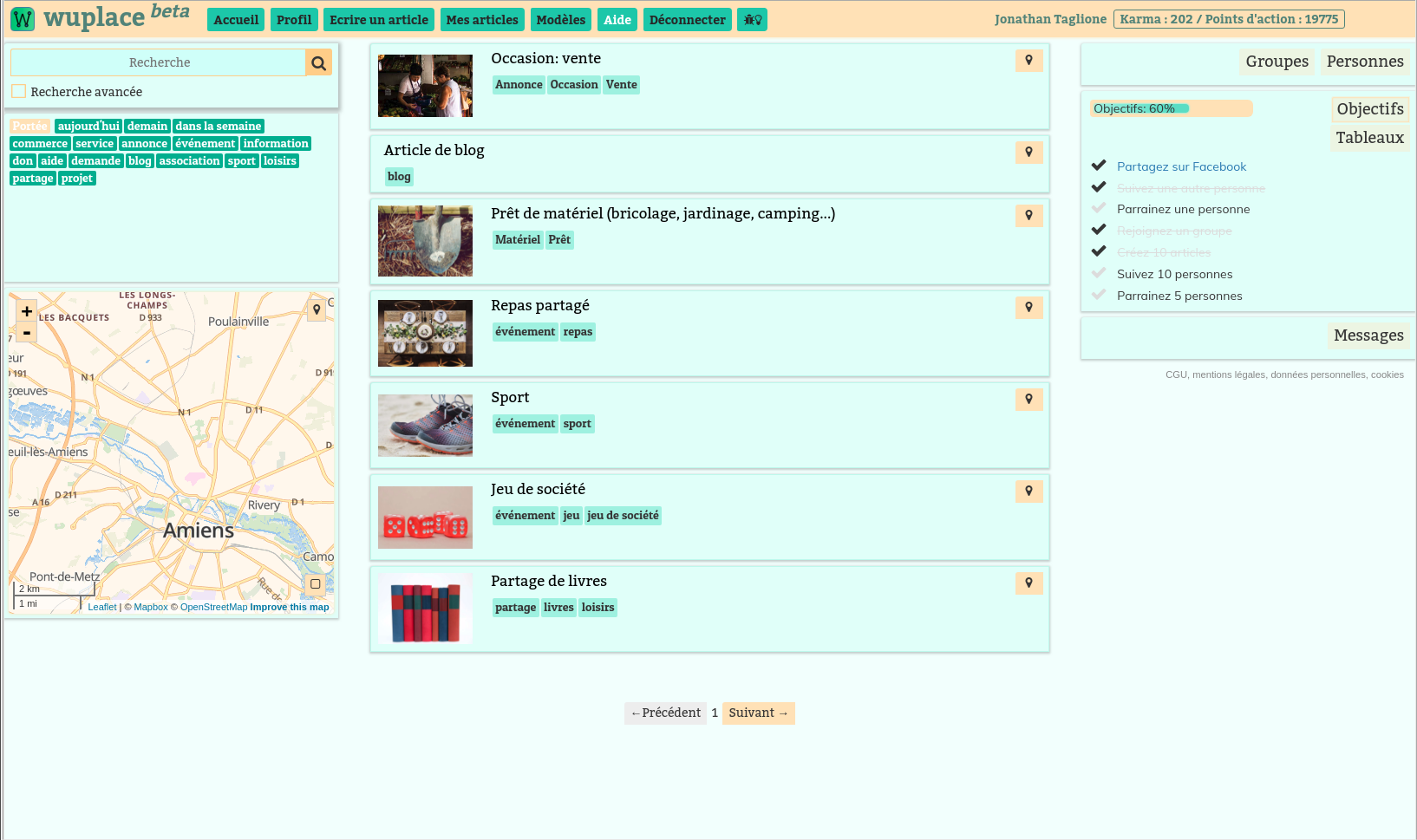Toggle the information filter tag
The image size is (1417, 840).
[x=276, y=144]
